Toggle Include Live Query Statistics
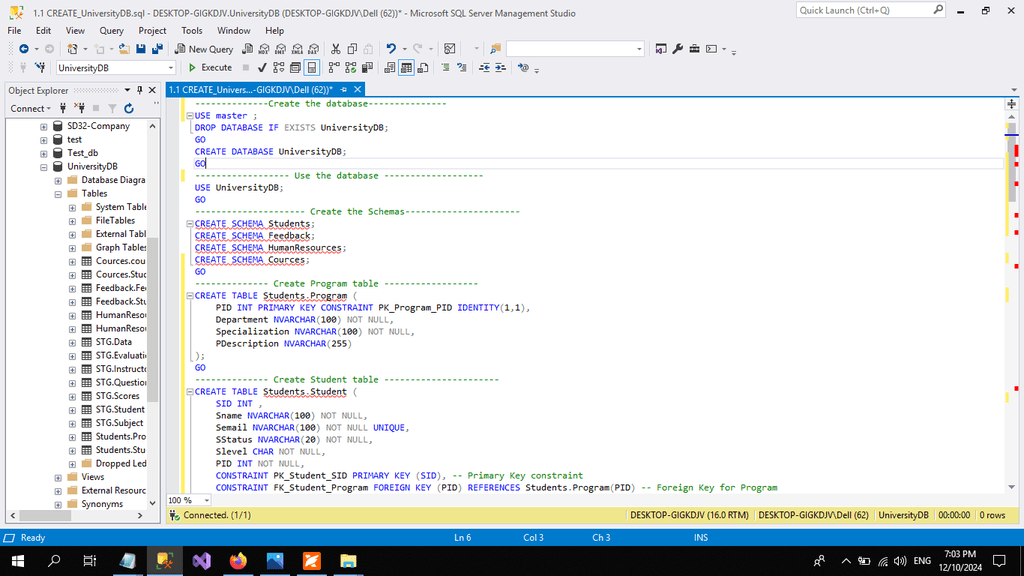Screen dimensions: 1024x576 pos(351,68)
